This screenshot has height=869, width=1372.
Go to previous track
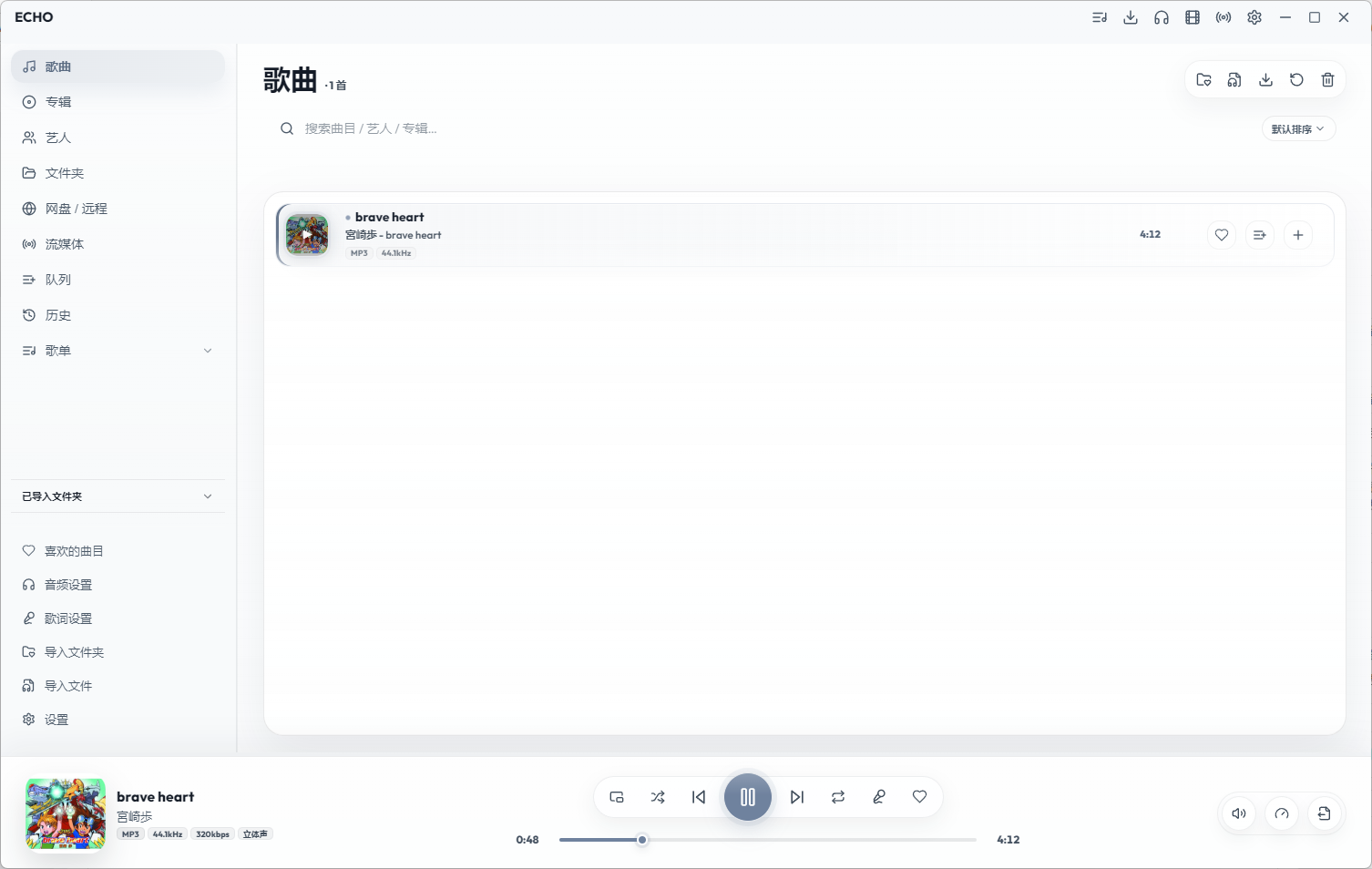coord(699,797)
